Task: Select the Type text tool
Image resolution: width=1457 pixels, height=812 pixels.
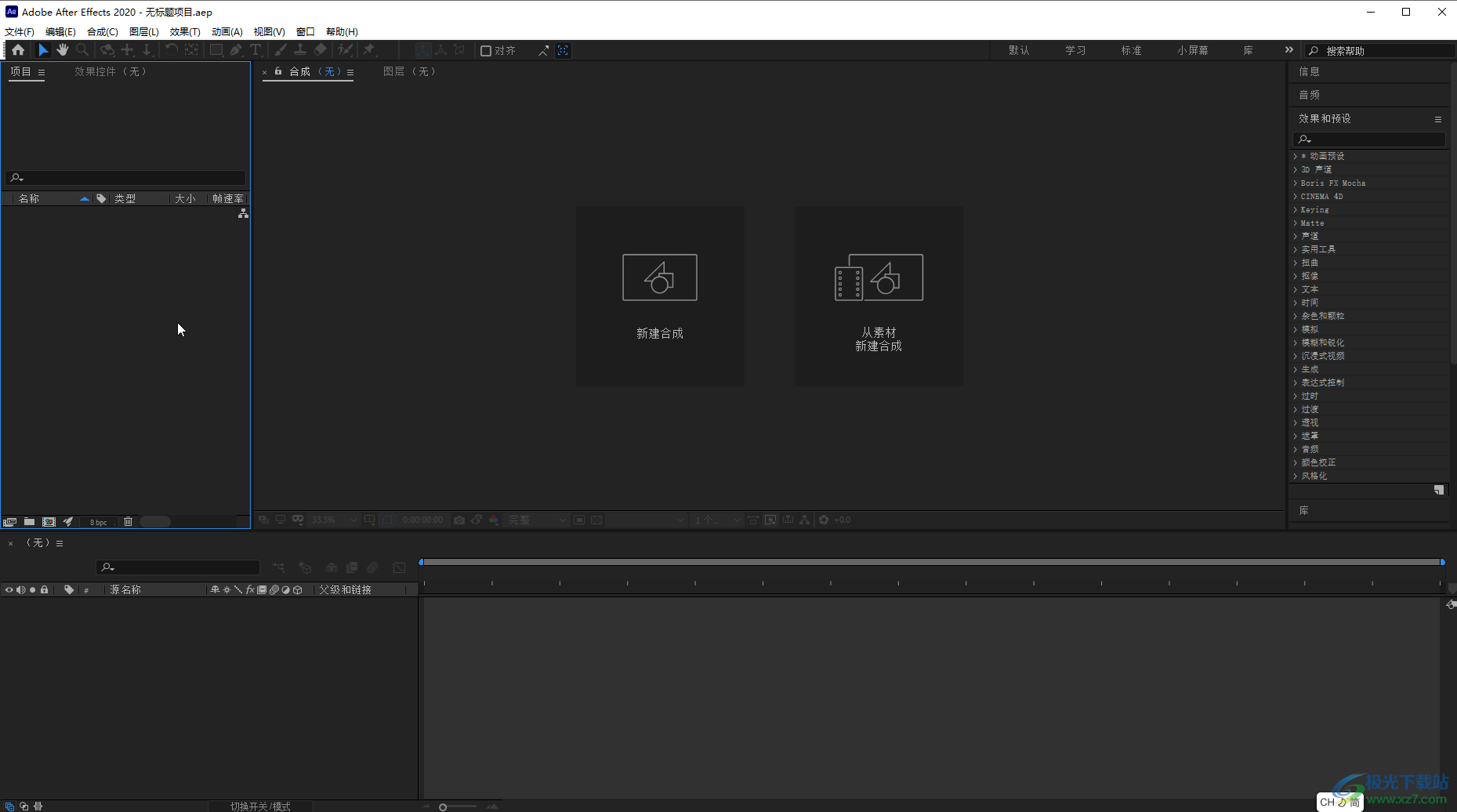Action: pos(256,50)
